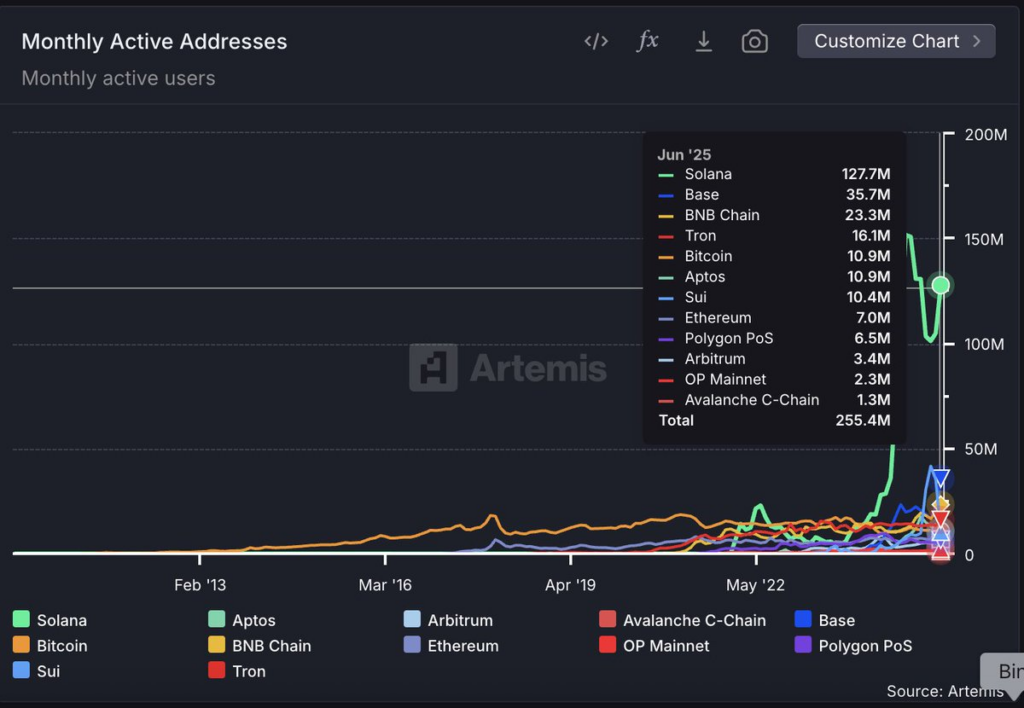Hide Arbitrum series from chart
Image resolution: width=1024 pixels, height=708 pixels.
point(448,620)
